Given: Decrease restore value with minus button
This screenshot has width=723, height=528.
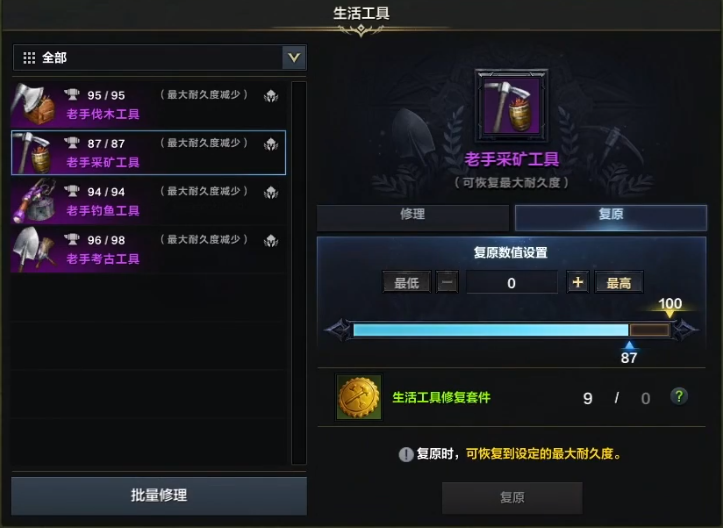Looking at the screenshot, I should (x=447, y=282).
